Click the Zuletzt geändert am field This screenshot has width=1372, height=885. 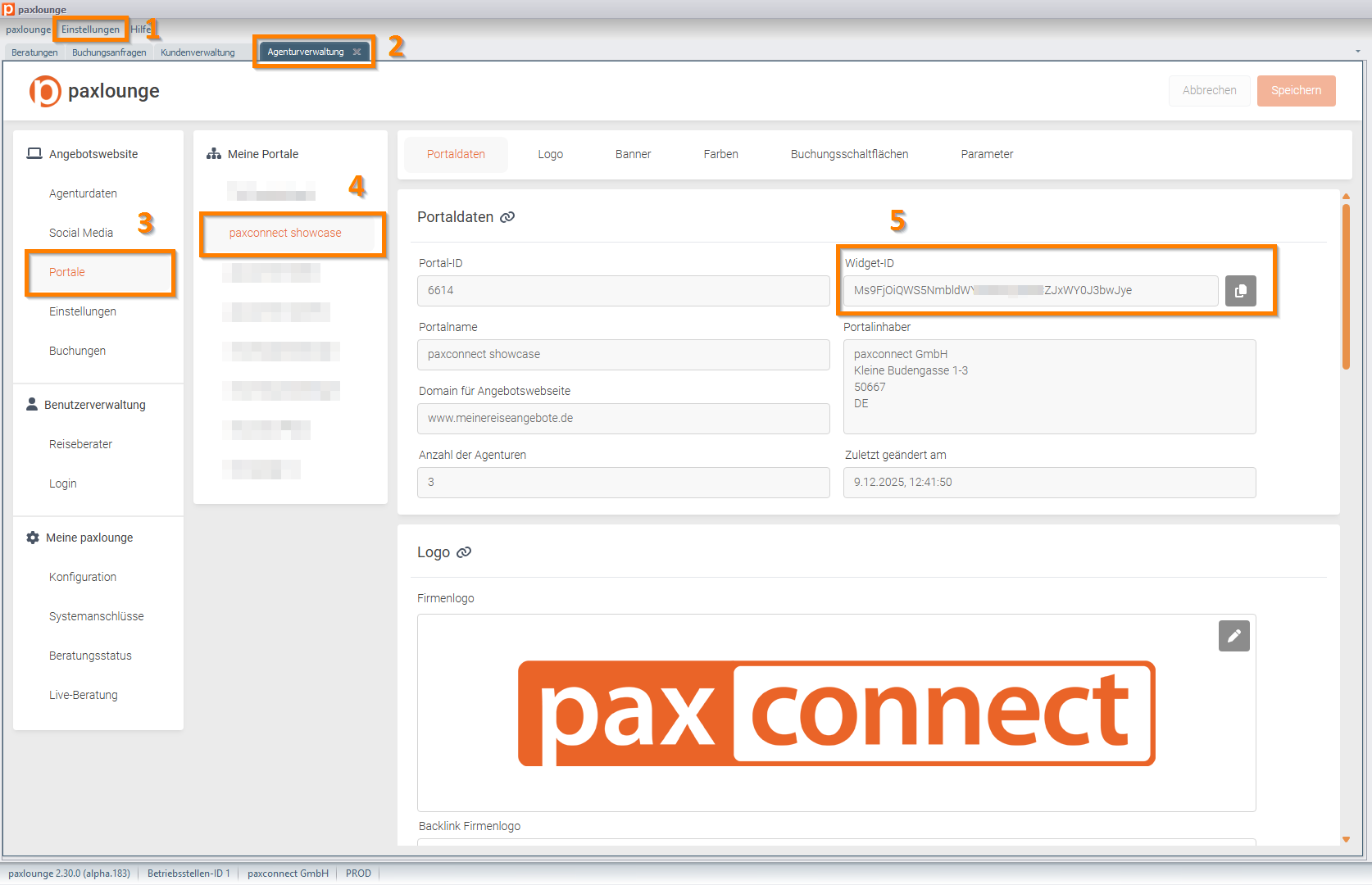[1049, 482]
